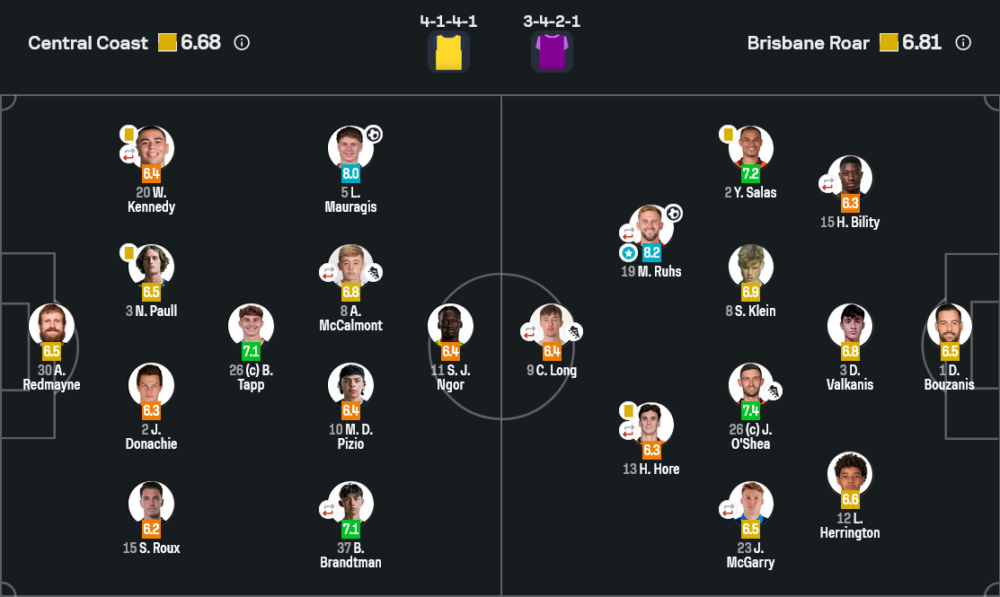
Task: Click the info icon beside Central Coast rating
Action: 242,43
